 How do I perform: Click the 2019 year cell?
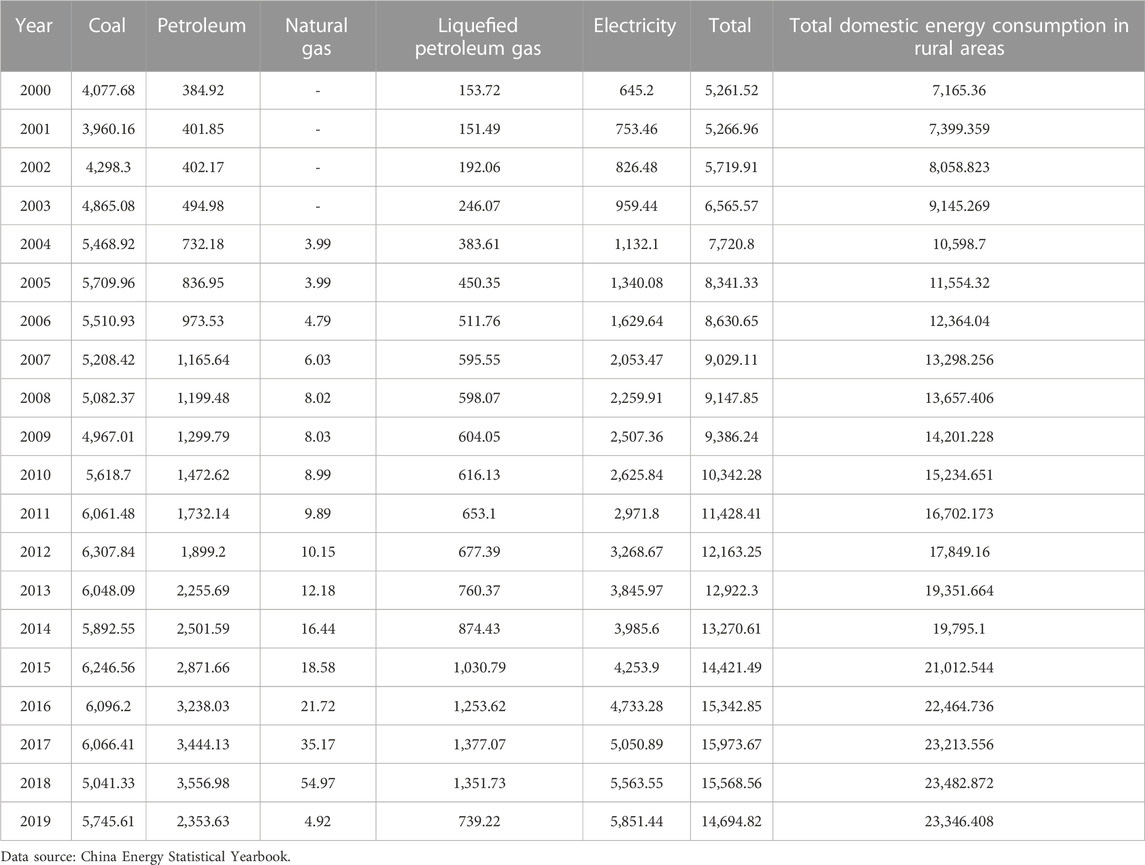click(36, 820)
